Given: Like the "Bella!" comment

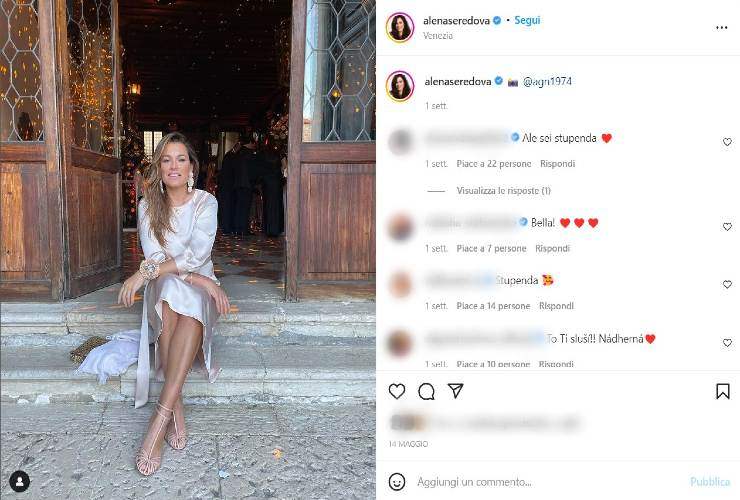Looking at the screenshot, I should pos(727,227).
